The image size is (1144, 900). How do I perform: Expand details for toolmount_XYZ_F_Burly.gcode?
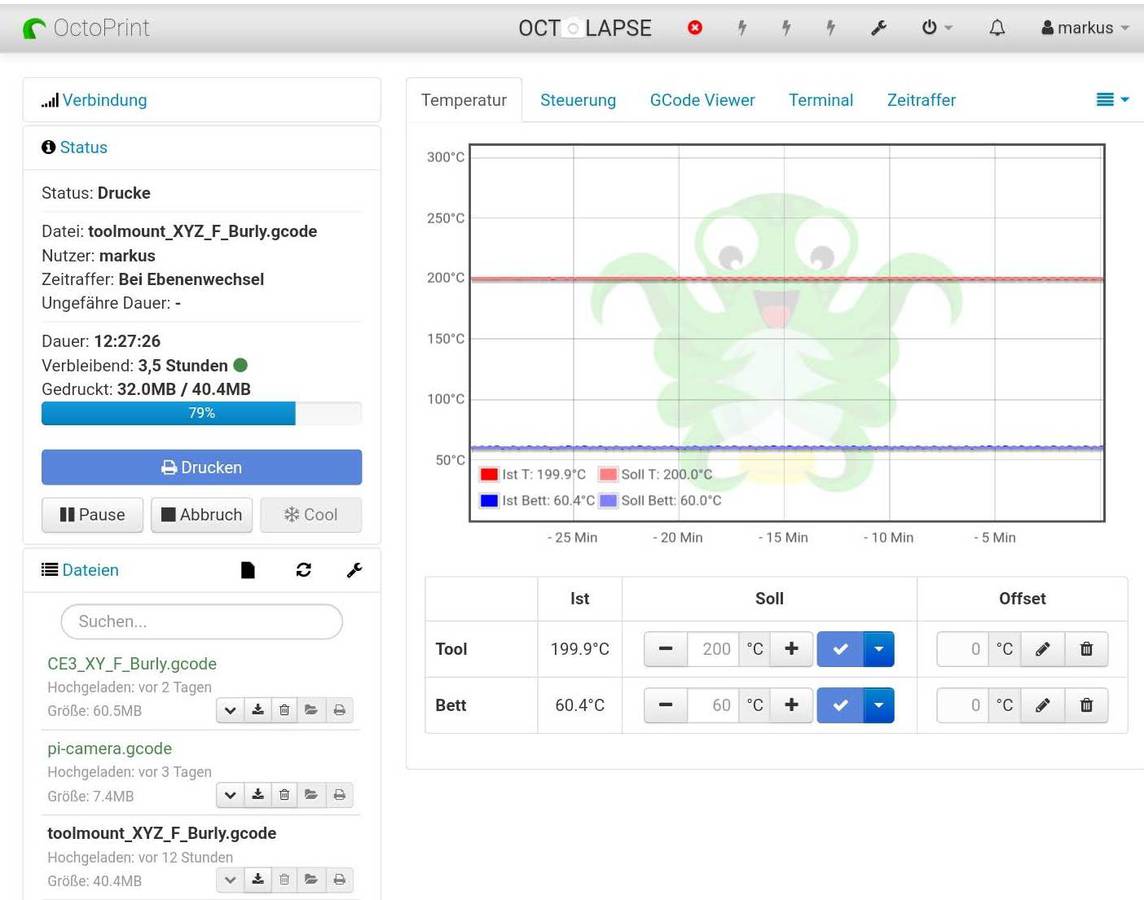[x=230, y=880]
